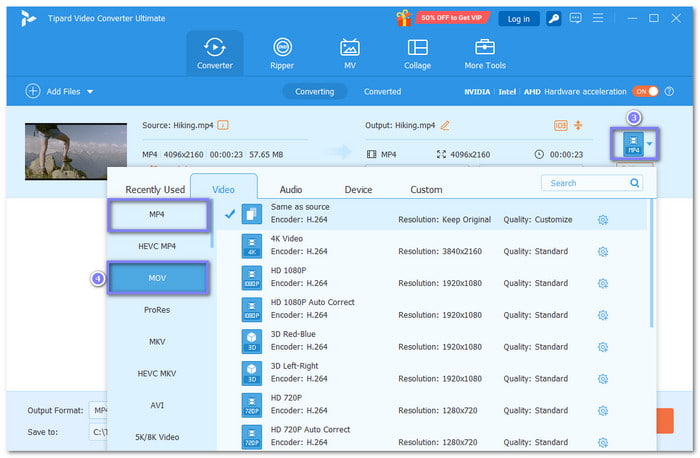Click the Hiking.mp4 video thumbnail
Screen dimensions: 700x458
point(76,151)
